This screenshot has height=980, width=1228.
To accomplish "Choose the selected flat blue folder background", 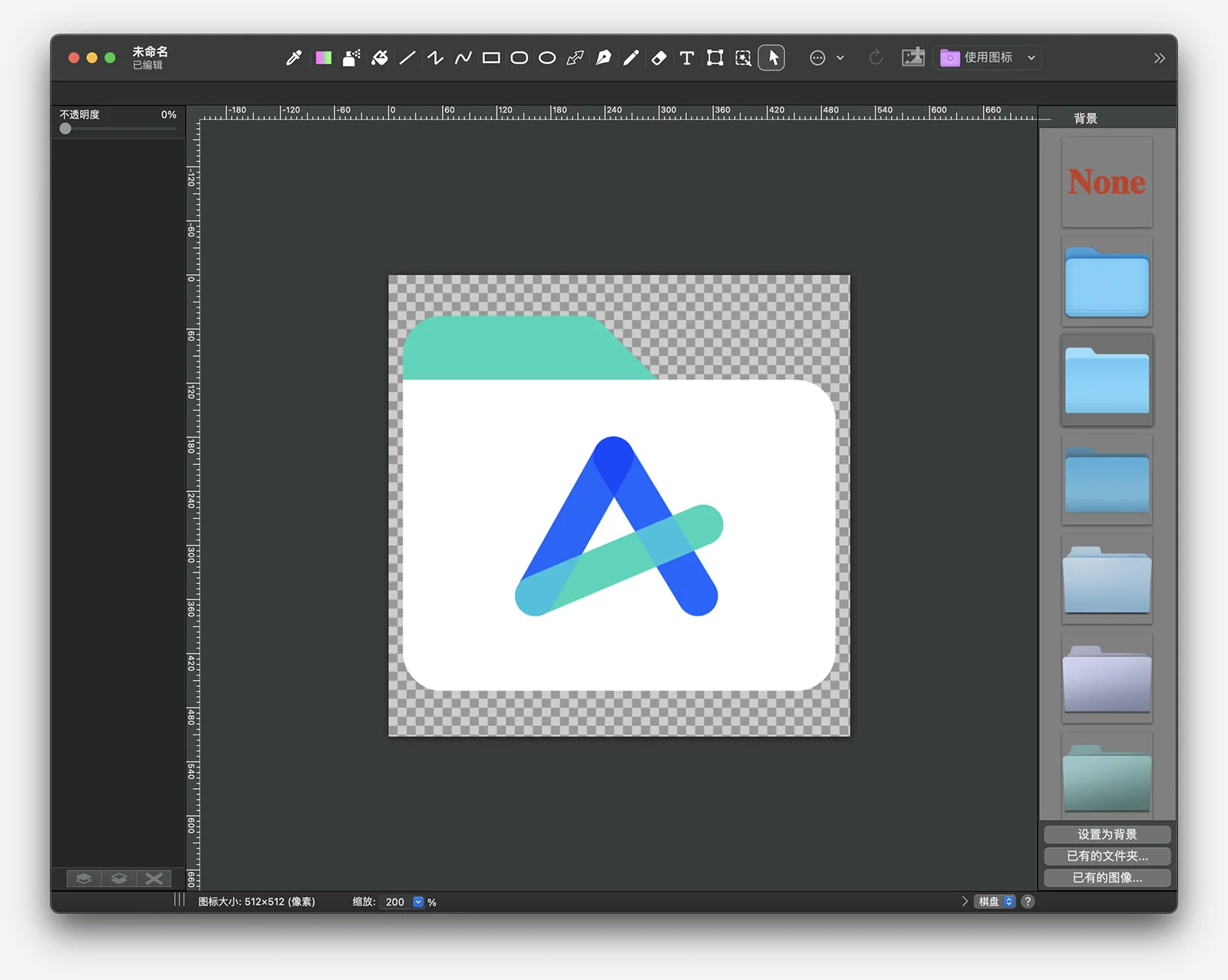I will [1107, 380].
